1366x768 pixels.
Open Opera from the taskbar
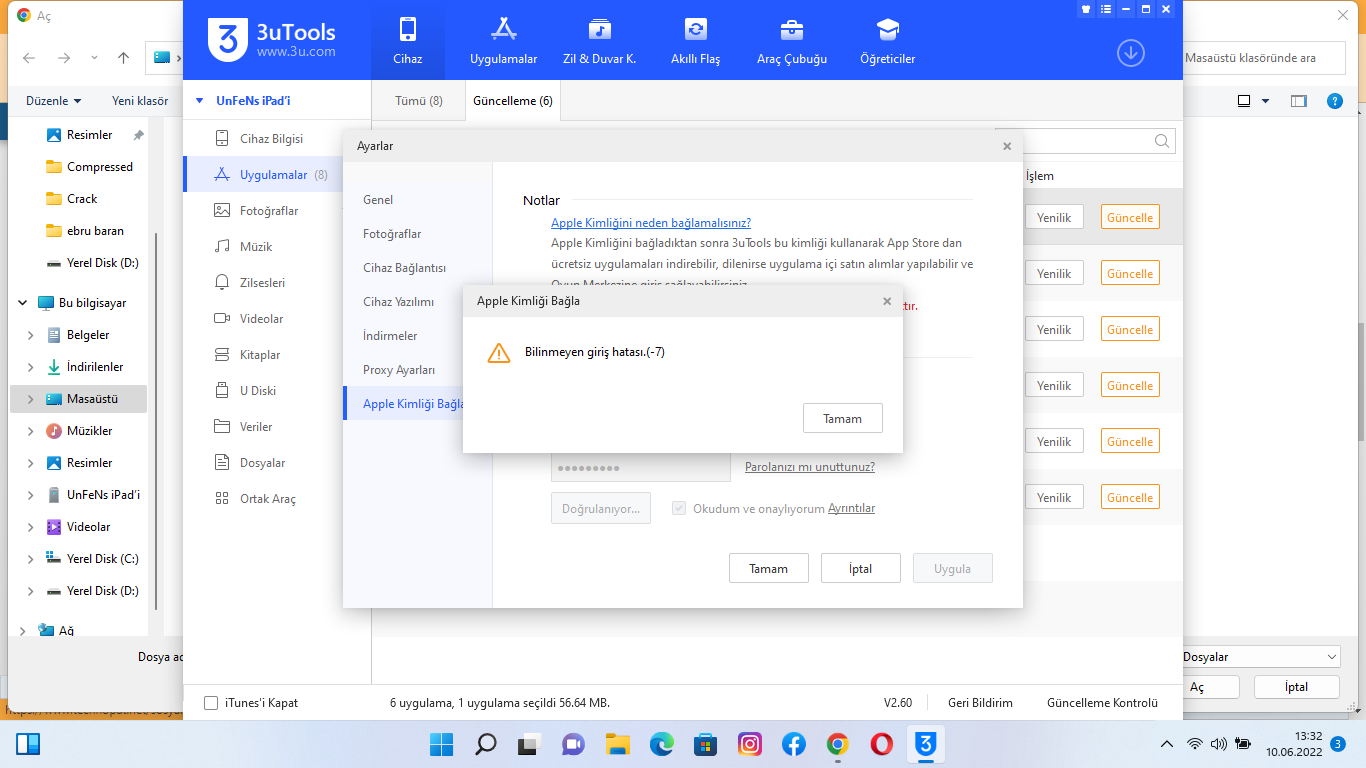click(x=882, y=744)
